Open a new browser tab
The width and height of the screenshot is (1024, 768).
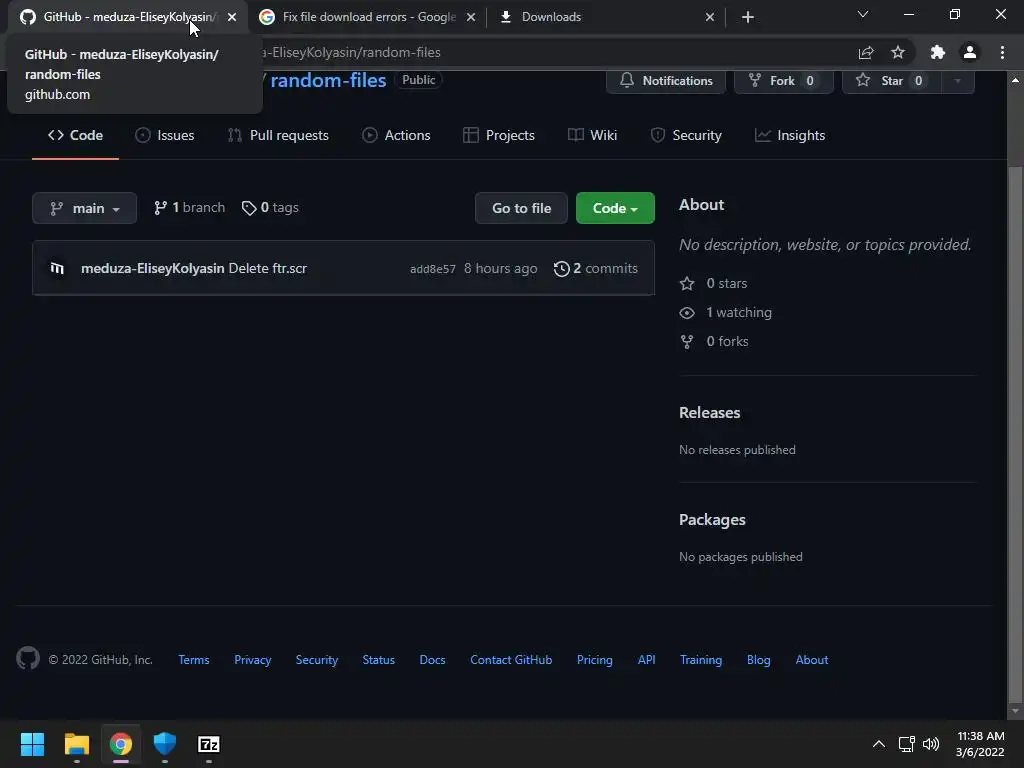(748, 17)
